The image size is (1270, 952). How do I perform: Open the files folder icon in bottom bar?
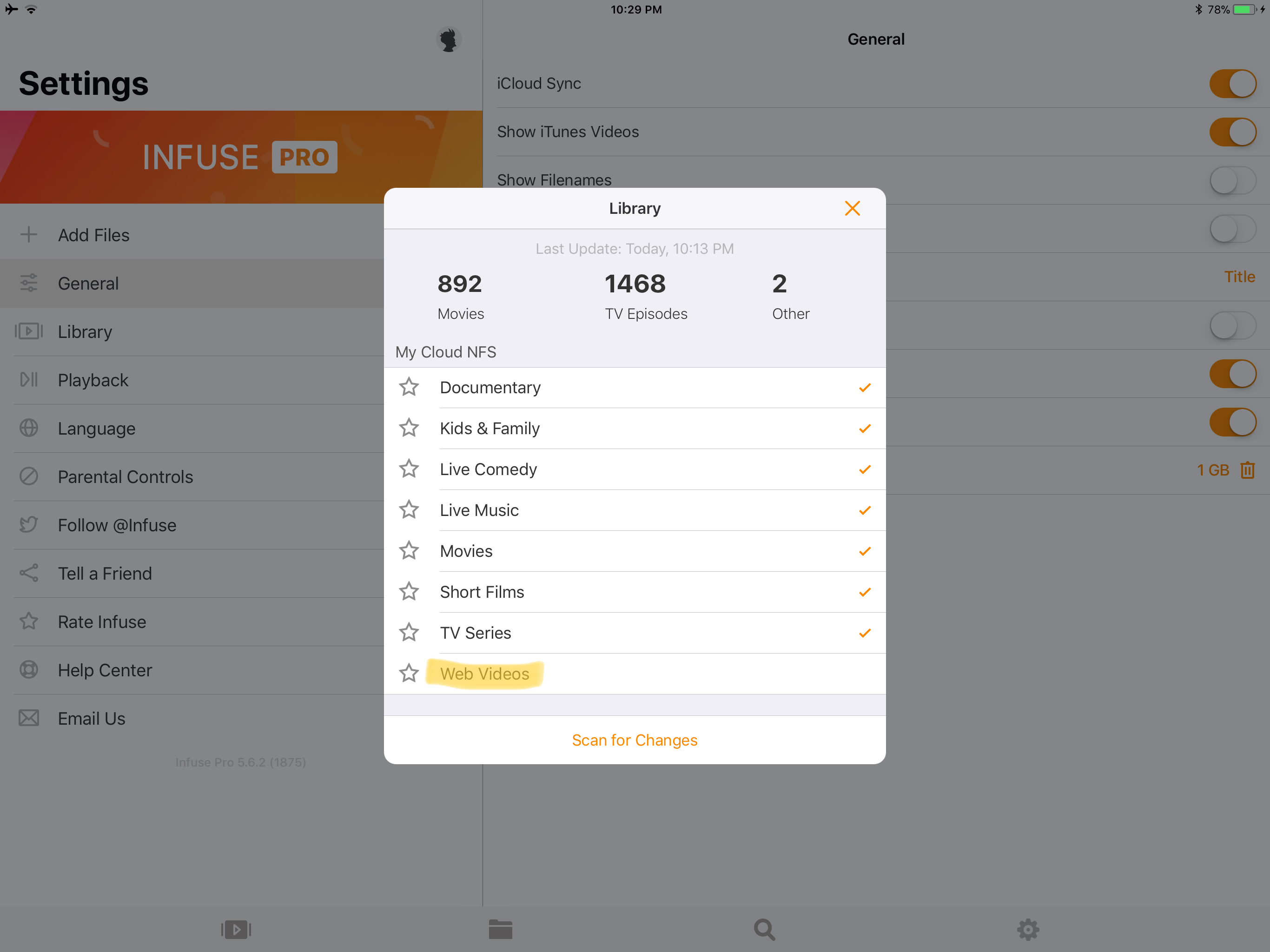point(500,929)
